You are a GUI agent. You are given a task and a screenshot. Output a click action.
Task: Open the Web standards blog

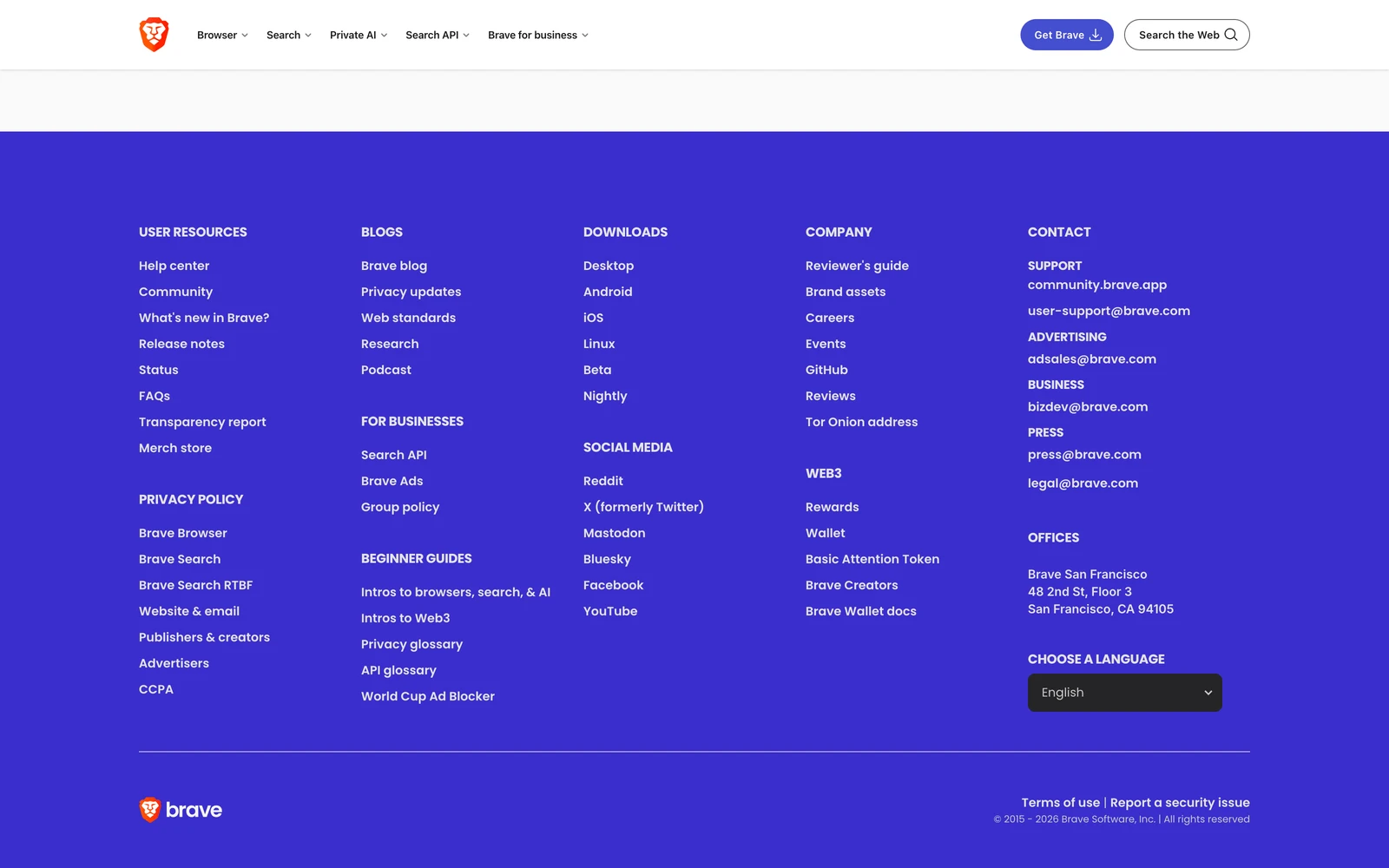point(408,318)
